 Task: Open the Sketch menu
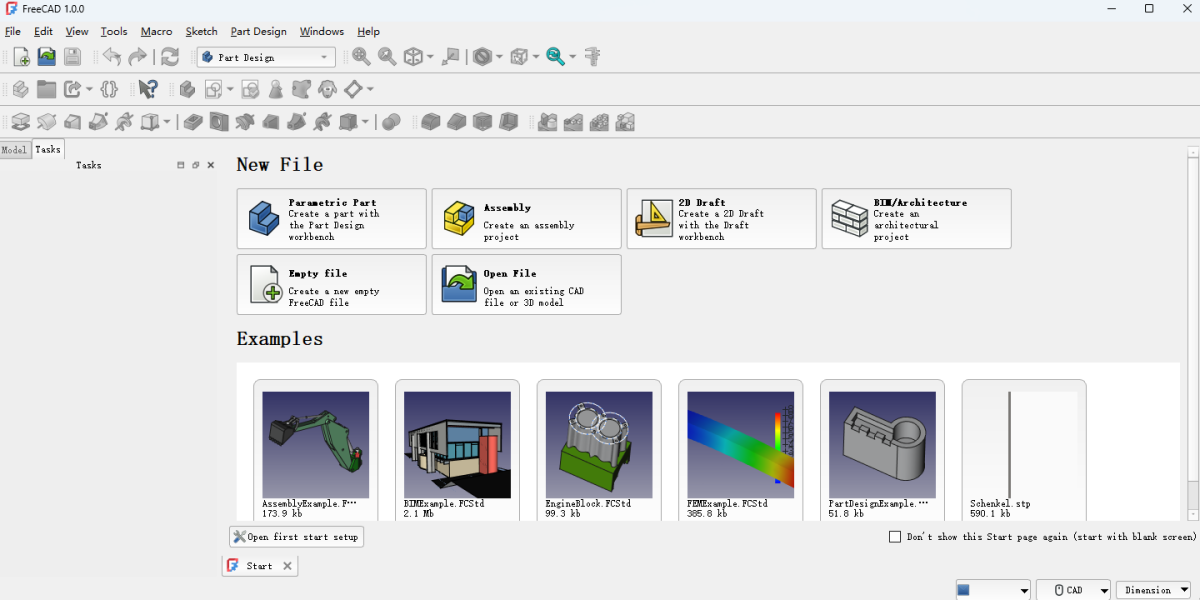point(201,32)
